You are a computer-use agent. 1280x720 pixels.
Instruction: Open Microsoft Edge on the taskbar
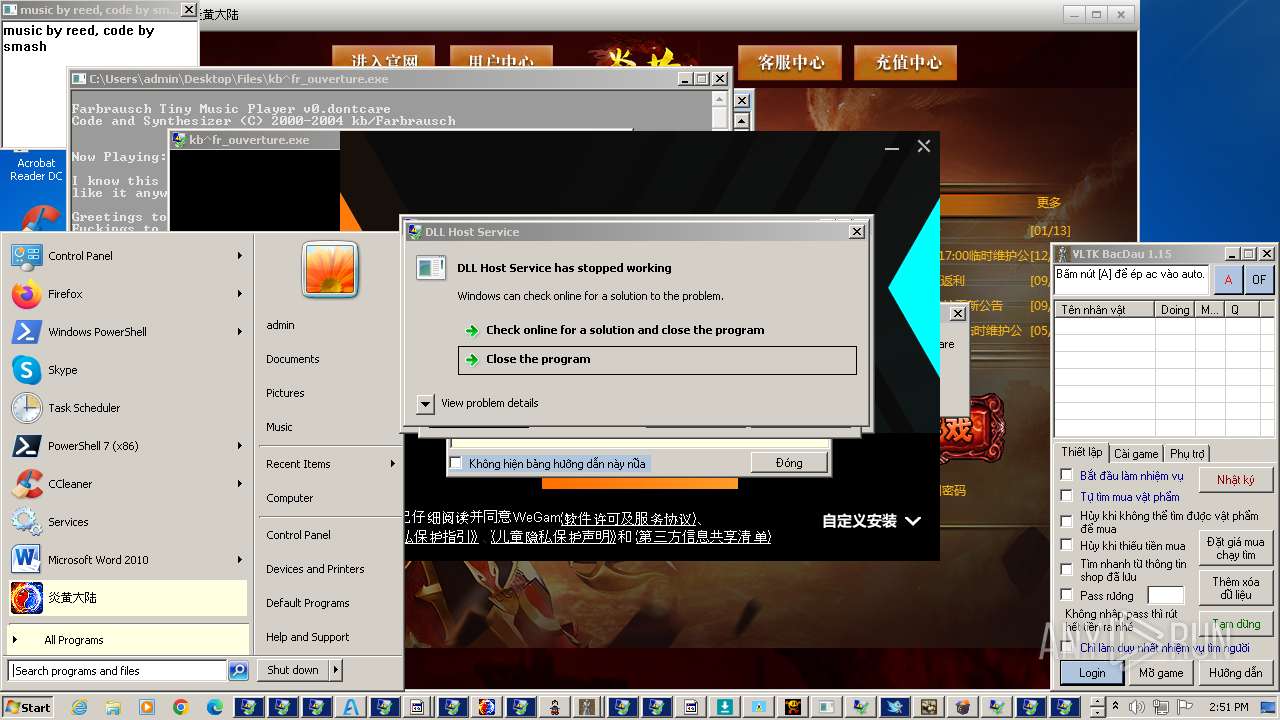tap(215, 707)
